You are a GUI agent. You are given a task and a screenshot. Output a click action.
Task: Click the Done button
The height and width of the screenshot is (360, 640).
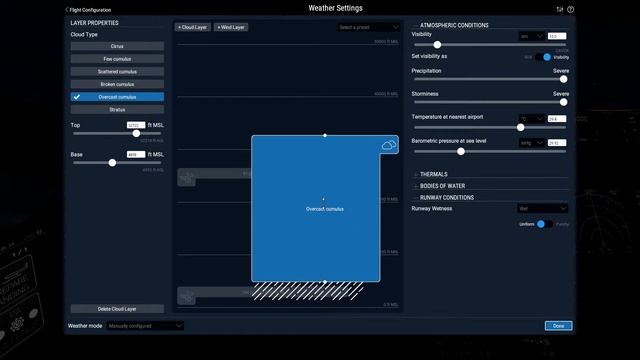coord(558,326)
